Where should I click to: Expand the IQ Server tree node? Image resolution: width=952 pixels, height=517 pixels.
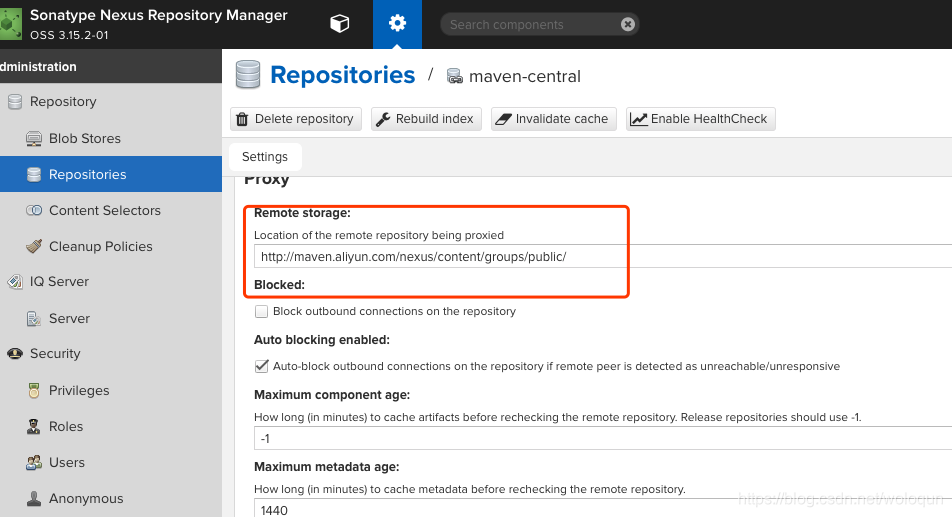point(15,282)
